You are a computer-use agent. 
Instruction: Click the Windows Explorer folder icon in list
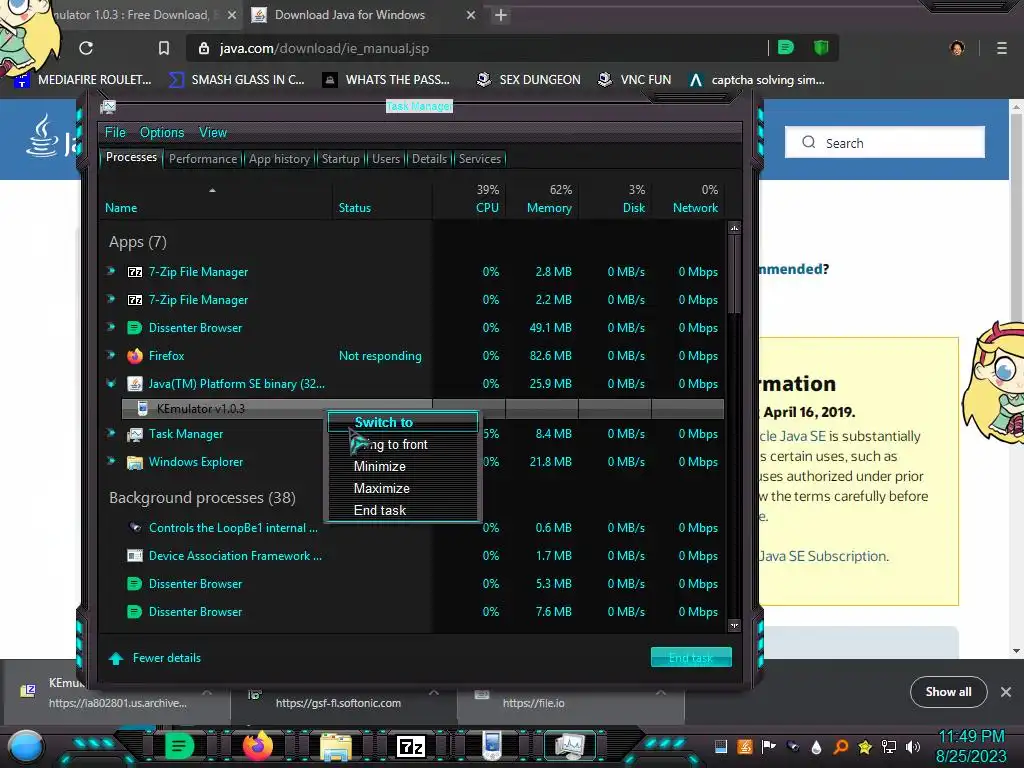point(135,462)
